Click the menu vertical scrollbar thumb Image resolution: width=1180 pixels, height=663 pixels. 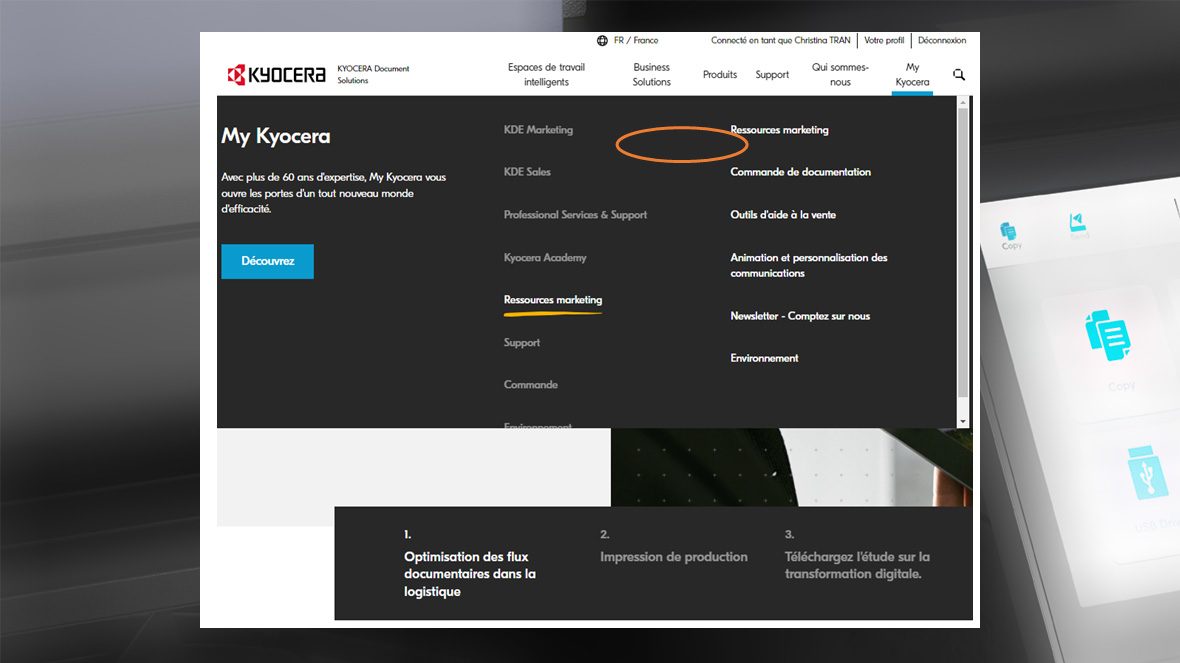(x=963, y=252)
